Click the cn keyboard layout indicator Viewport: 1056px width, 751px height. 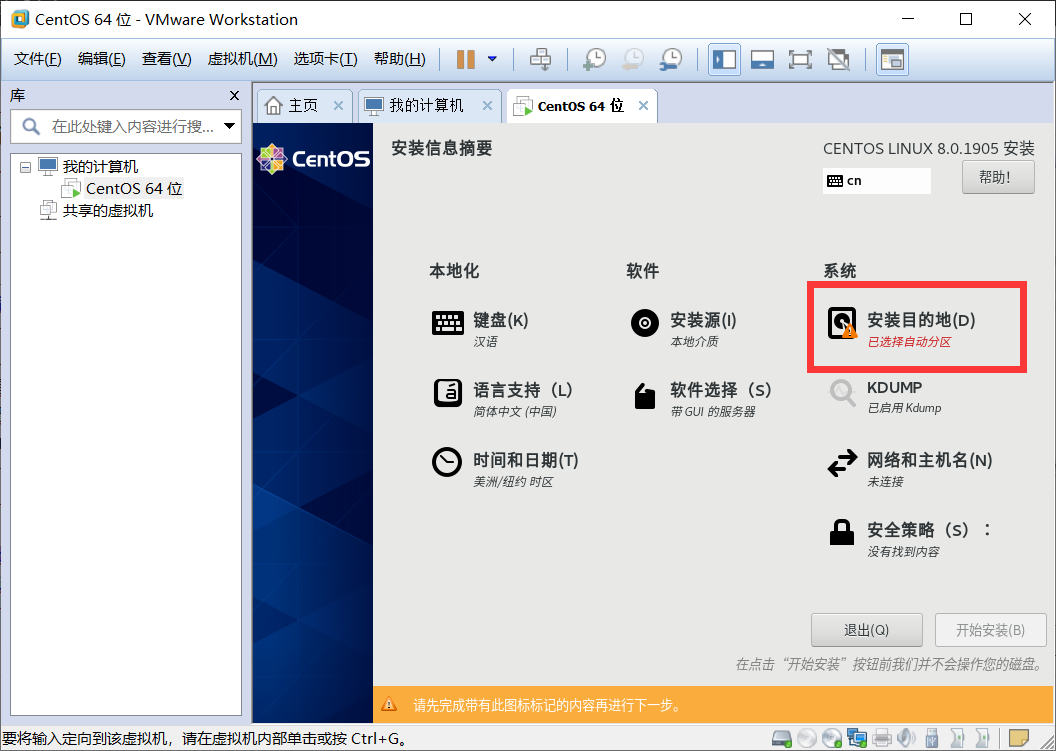(x=876, y=181)
